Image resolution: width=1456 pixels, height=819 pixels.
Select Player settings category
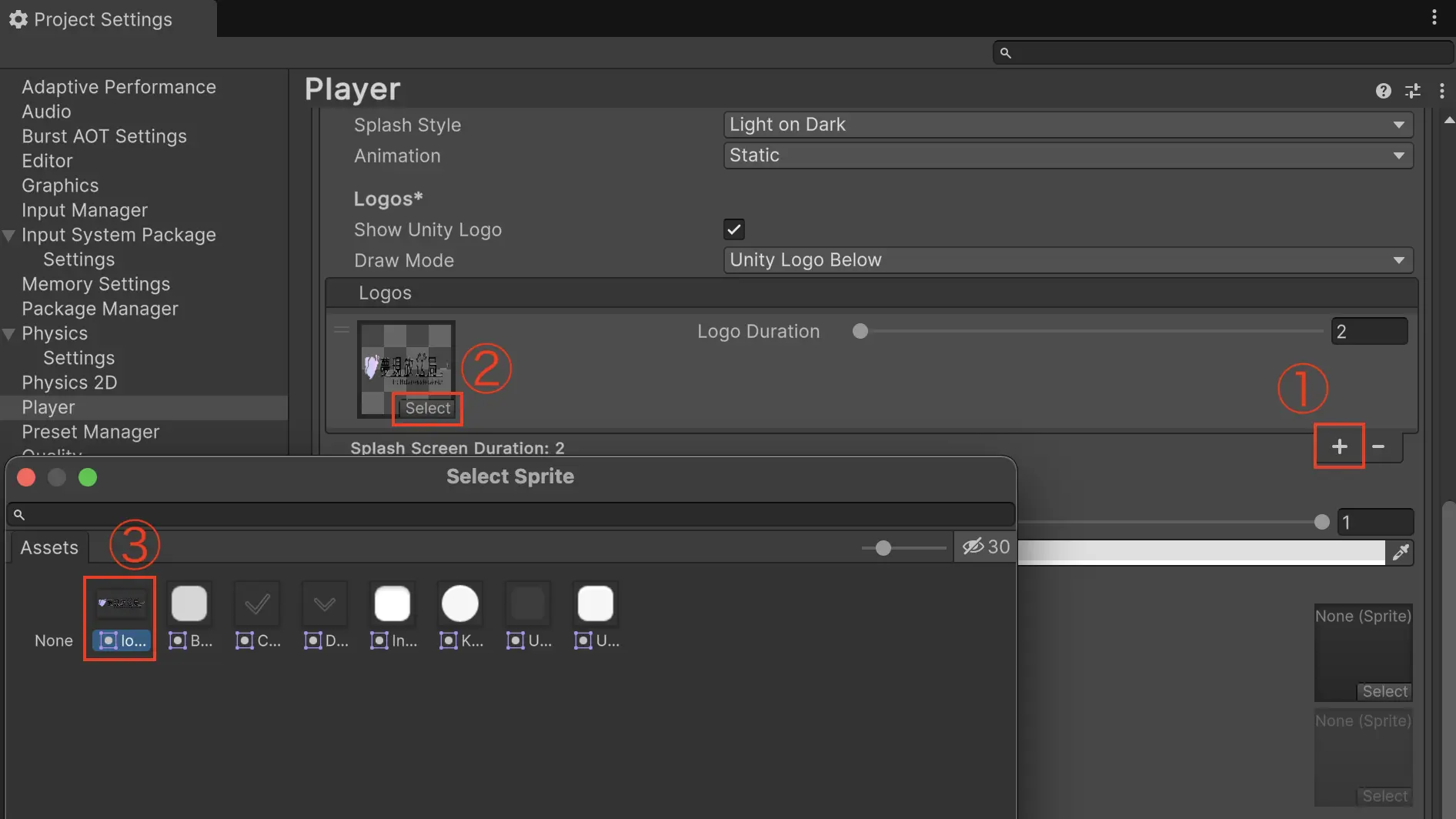pos(144,407)
